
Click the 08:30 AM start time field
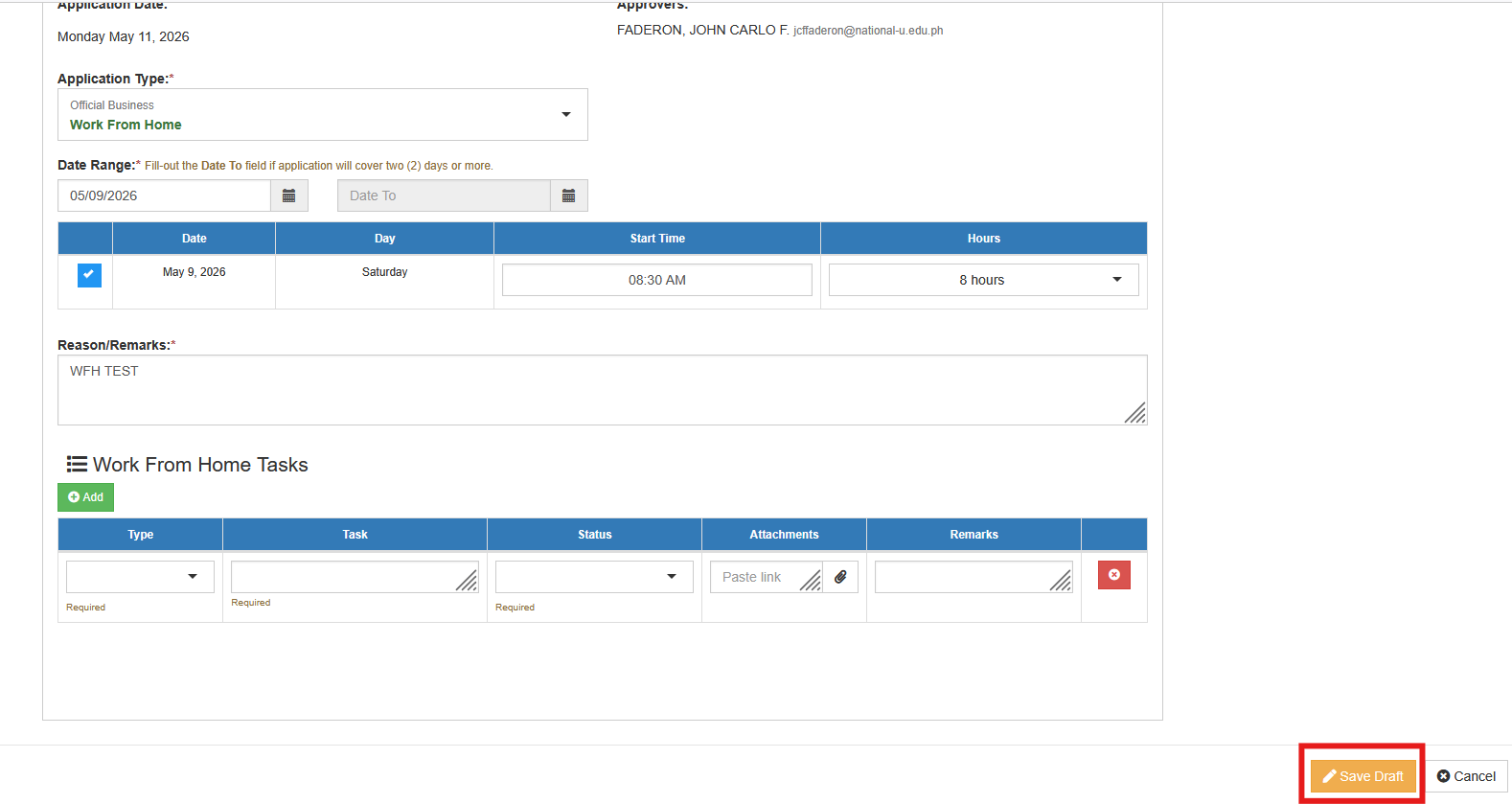tap(657, 280)
